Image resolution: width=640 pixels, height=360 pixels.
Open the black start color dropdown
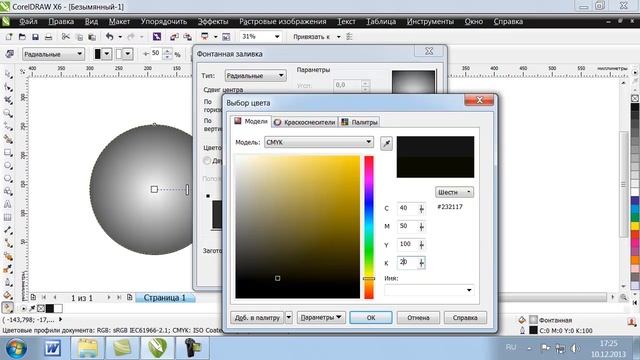pyautogui.click(x=107, y=54)
